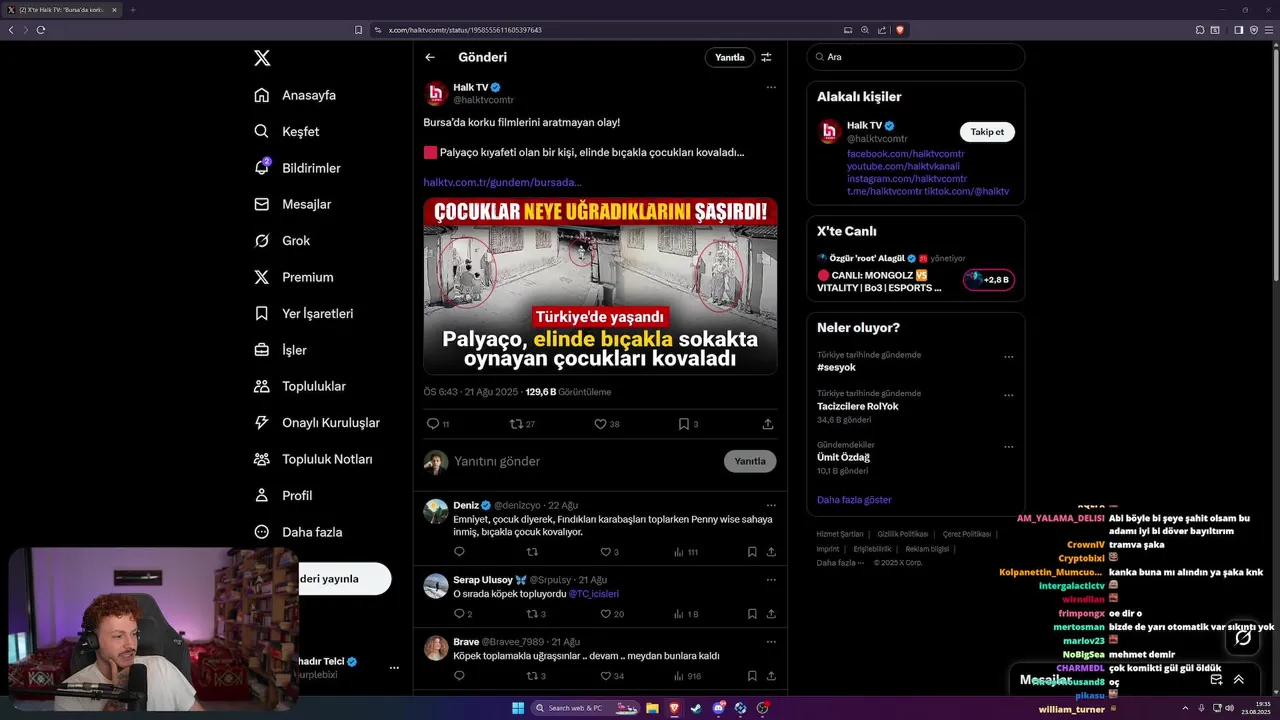
Task: Open more options for Tacizcilere RolYok trend
Action: 1008,396
